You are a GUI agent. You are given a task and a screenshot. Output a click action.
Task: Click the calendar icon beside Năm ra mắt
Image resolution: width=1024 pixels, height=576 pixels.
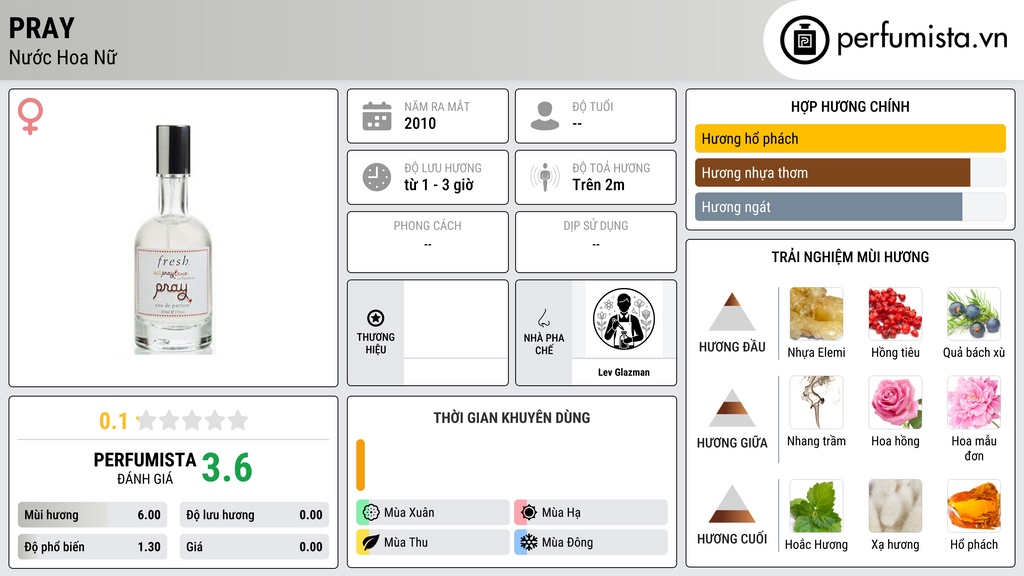[377, 116]
